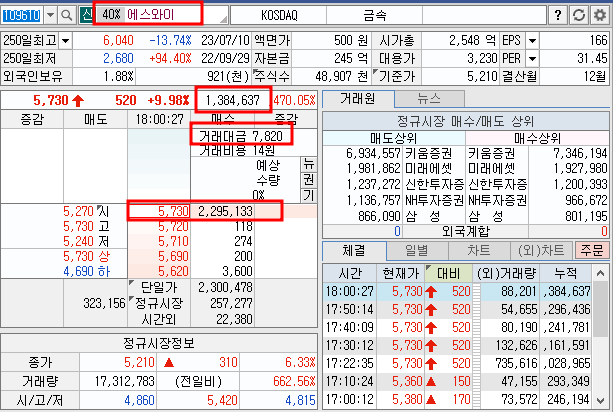
Task: Click the volume figure 1,384,637
Action: (x=233, y=100)
